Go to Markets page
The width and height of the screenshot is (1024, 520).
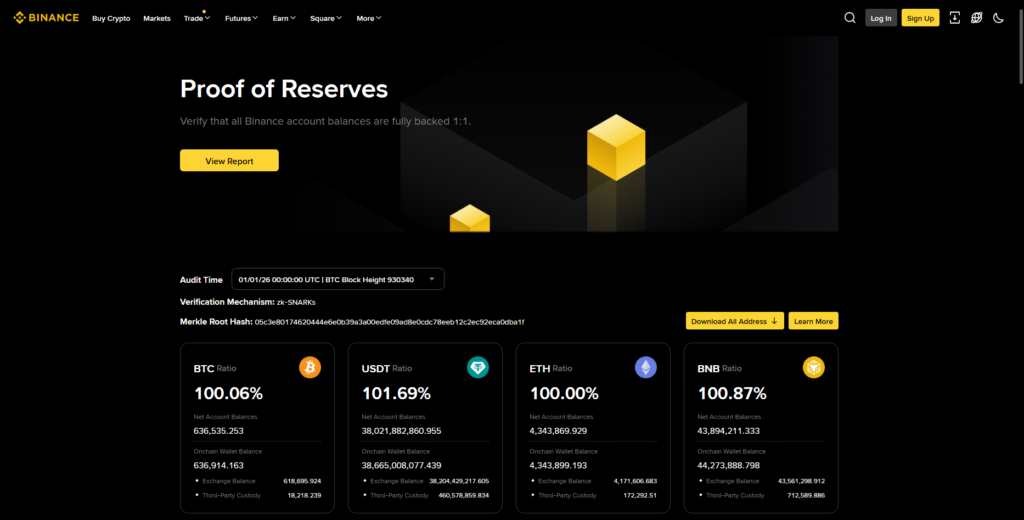point(157,18)
